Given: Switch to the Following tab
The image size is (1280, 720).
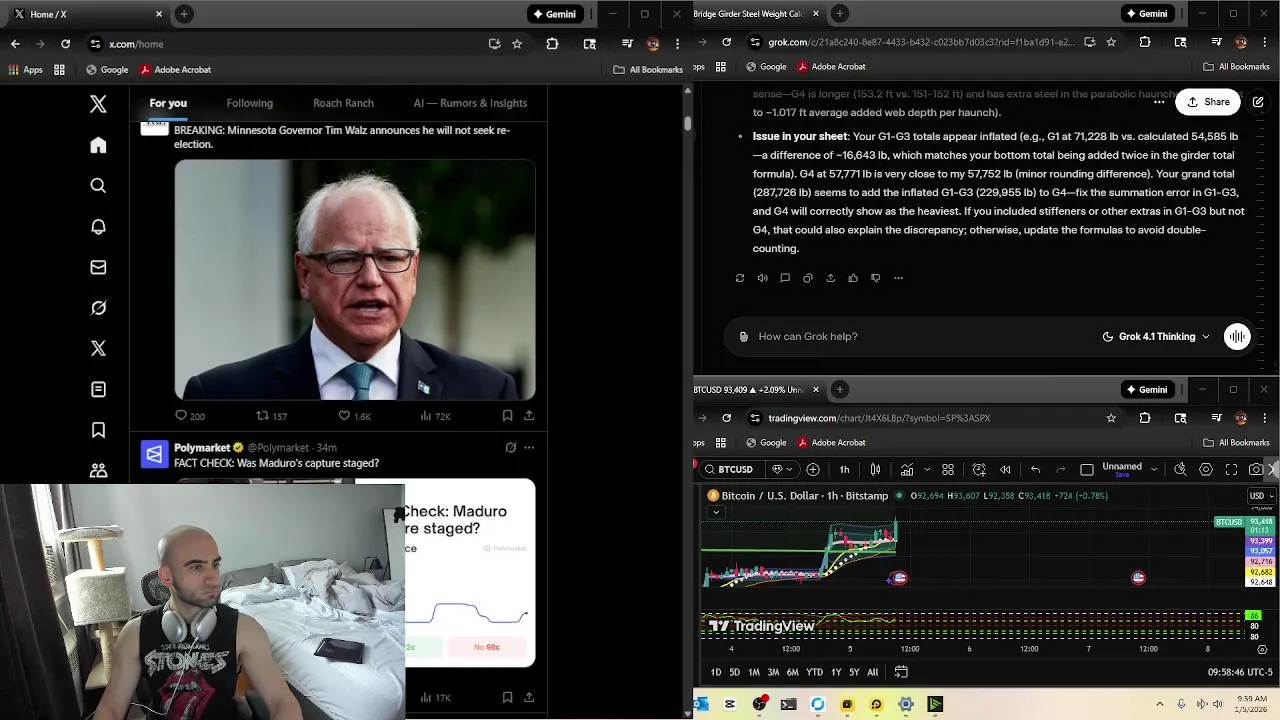Looking at the screenshot, I should (249, 103).
